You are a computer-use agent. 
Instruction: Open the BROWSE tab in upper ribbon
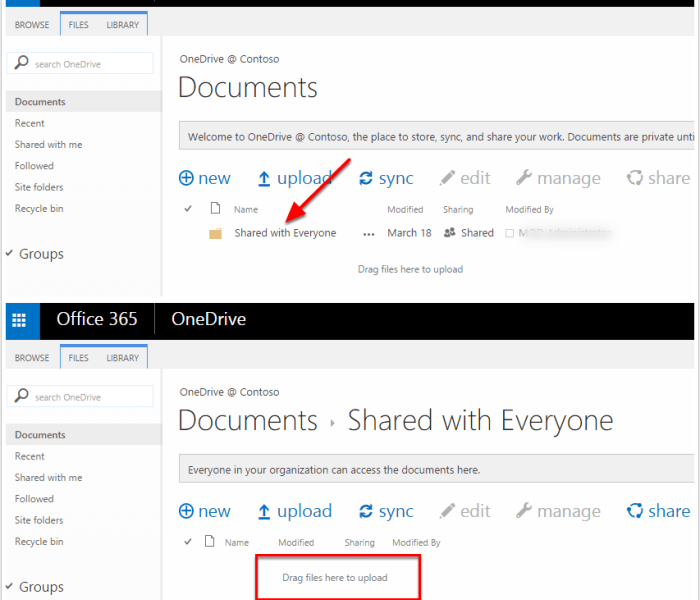[32, 25]
